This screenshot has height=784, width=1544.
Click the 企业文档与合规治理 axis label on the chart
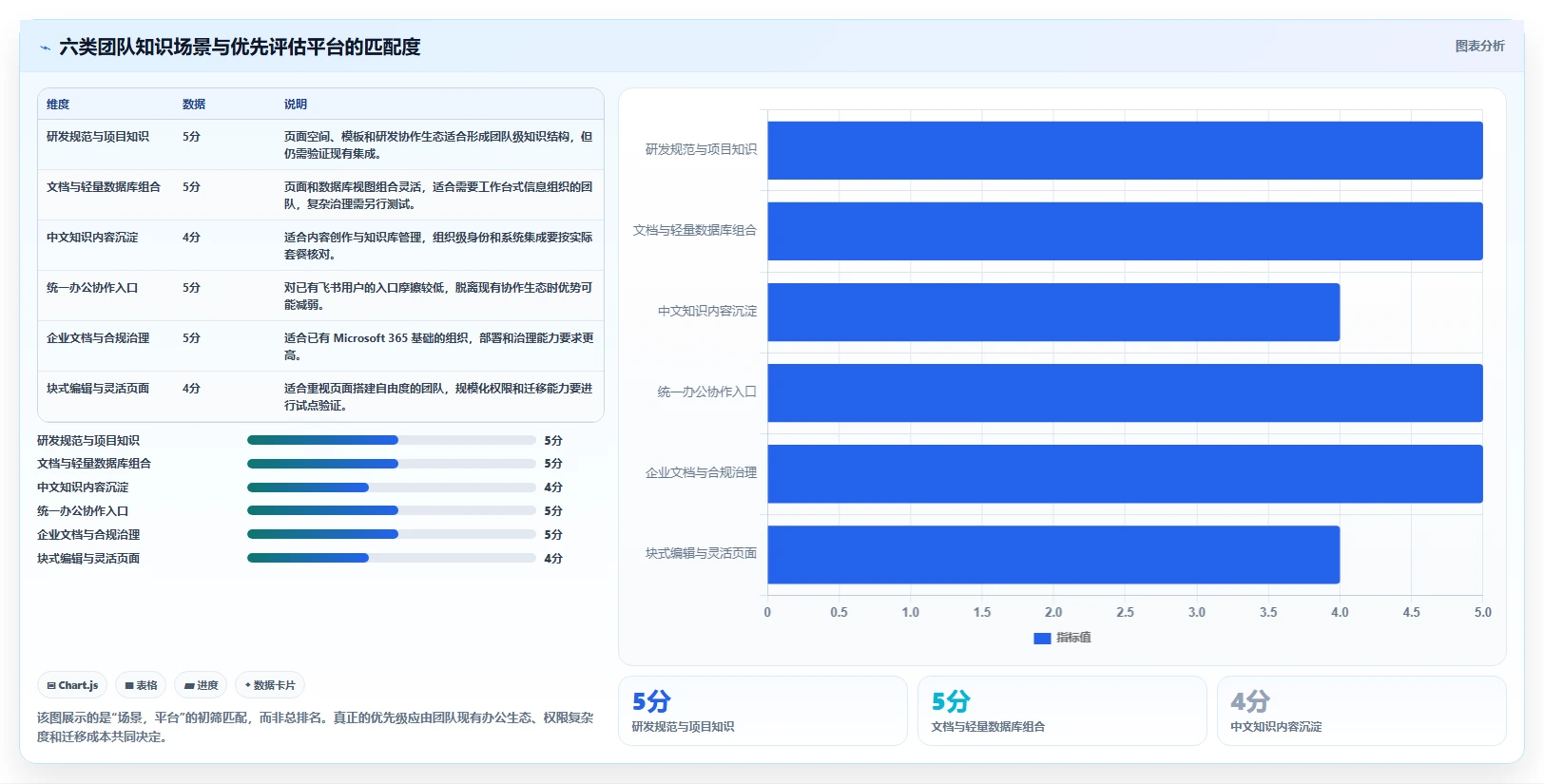(702, 472)
